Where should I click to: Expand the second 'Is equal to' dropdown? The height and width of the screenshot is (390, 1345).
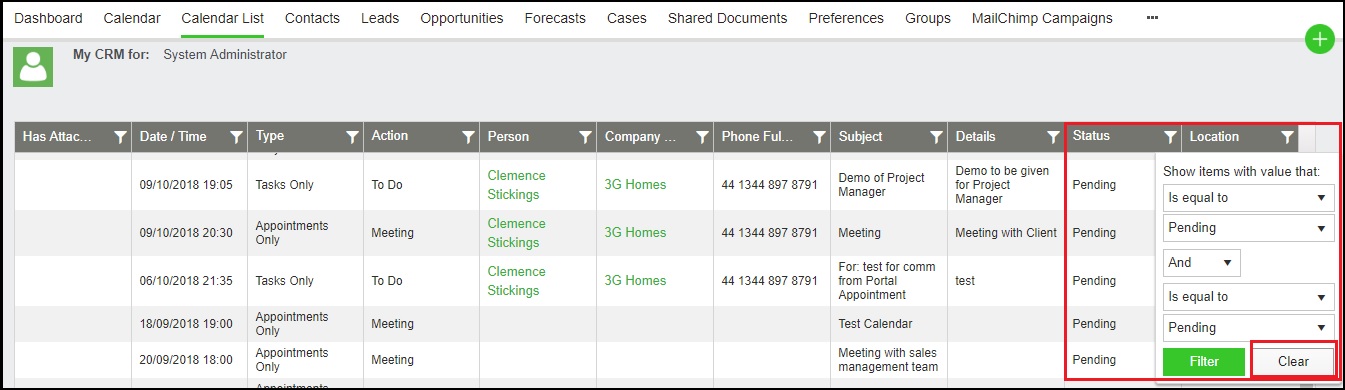click(1249, 297)
